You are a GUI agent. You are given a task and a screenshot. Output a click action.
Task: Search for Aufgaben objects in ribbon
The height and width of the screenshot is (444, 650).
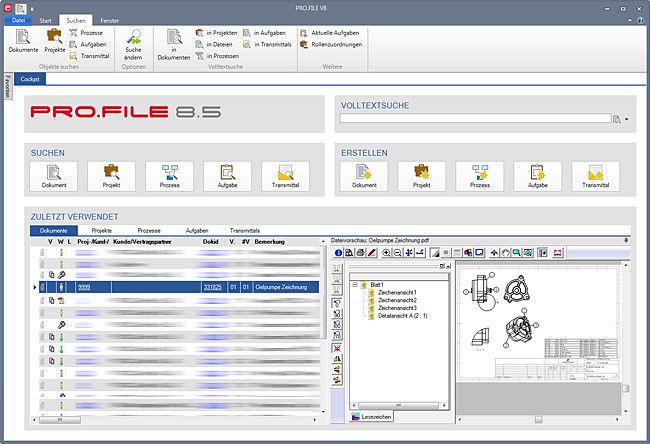tap(87, 44)
